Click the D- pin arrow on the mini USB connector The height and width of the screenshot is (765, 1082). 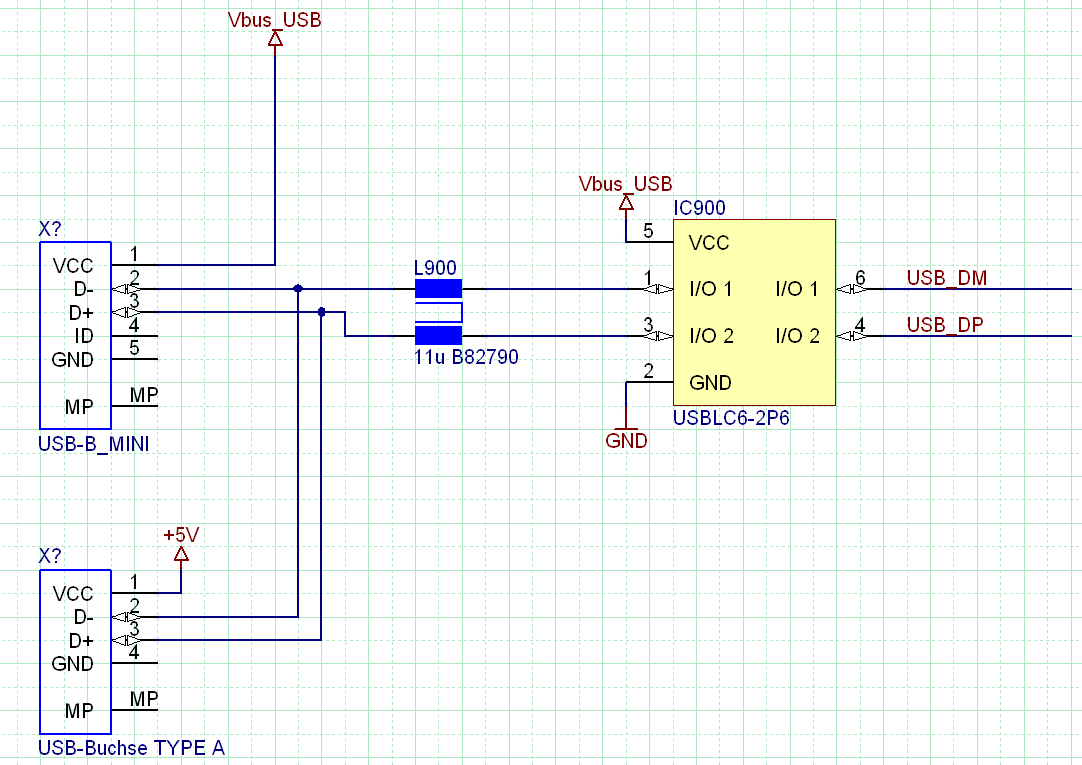pyautogui.click(x=124, y=288)
